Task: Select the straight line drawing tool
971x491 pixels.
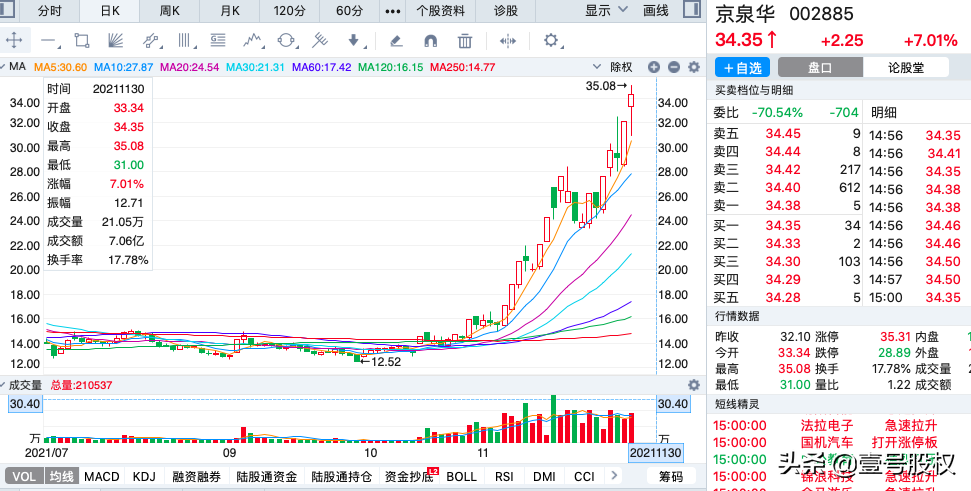Action: coord(49,41)
